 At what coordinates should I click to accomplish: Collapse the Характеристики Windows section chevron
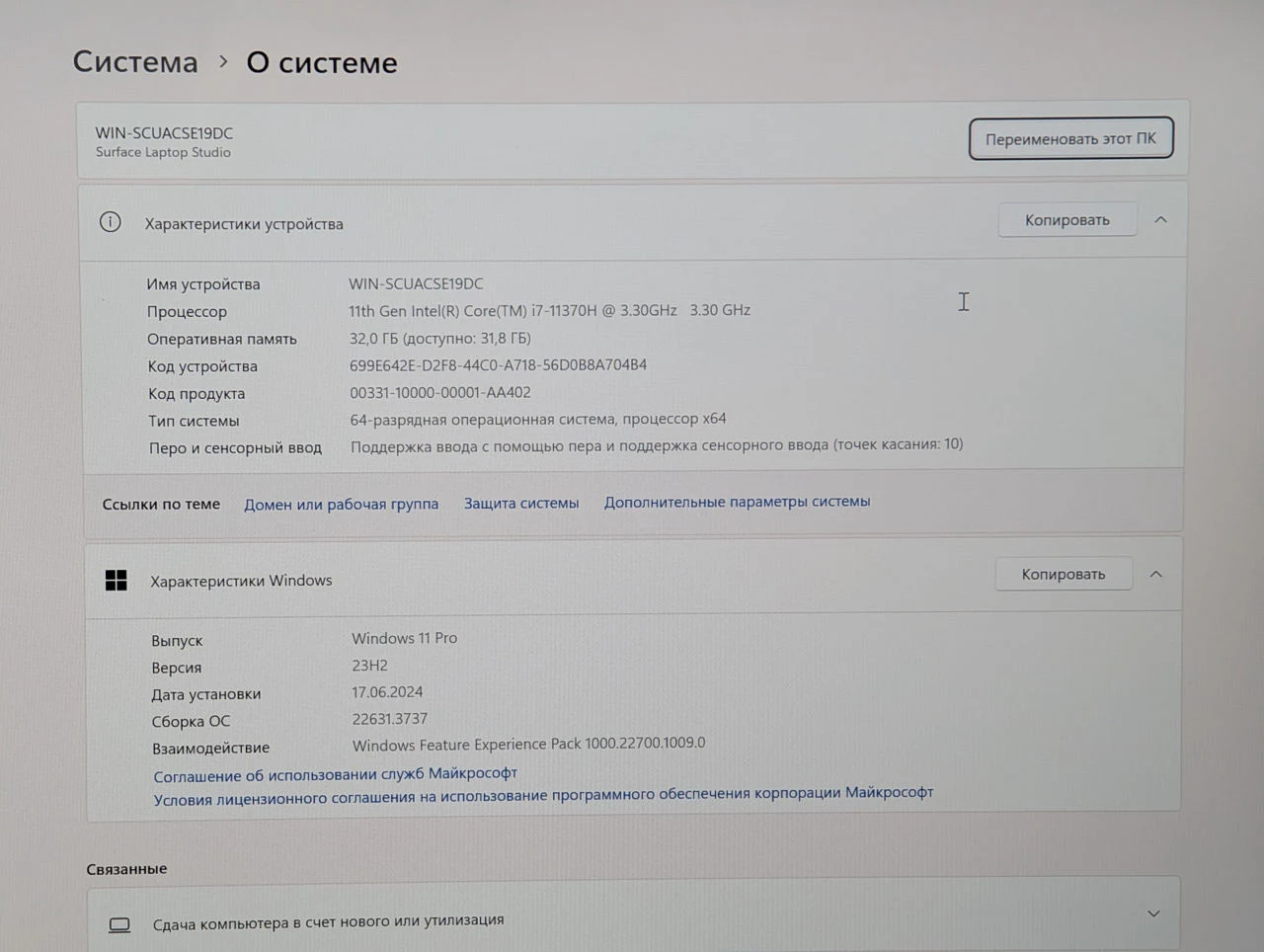click(1156, 574)
